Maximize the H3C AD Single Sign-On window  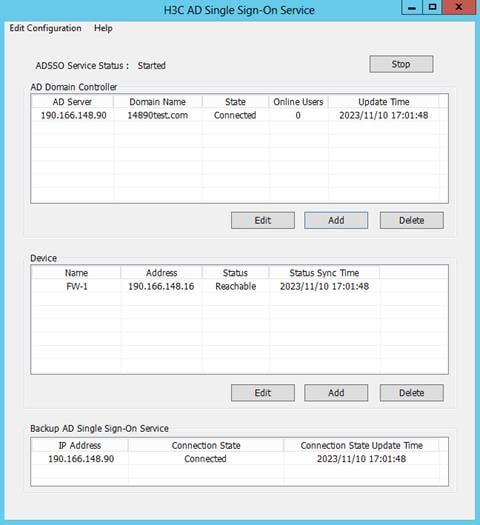click(432, 7)
